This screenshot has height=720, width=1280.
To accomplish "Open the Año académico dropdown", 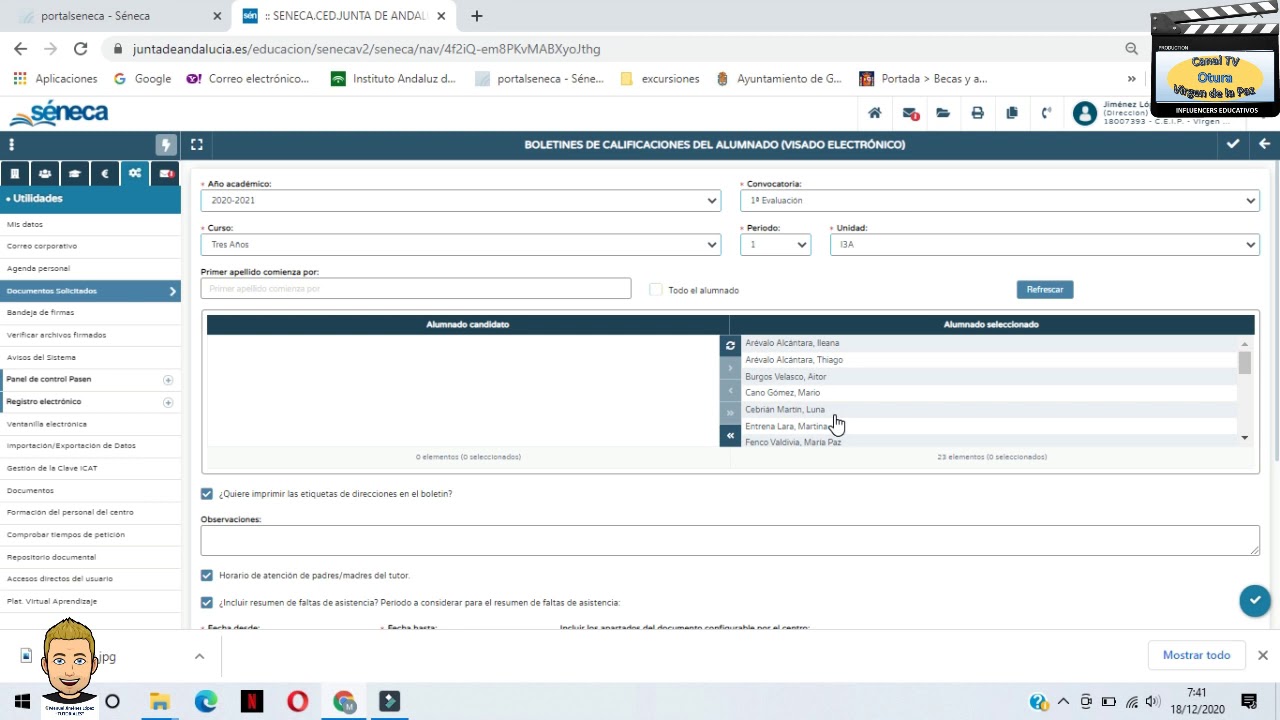I will coord(461,200).
